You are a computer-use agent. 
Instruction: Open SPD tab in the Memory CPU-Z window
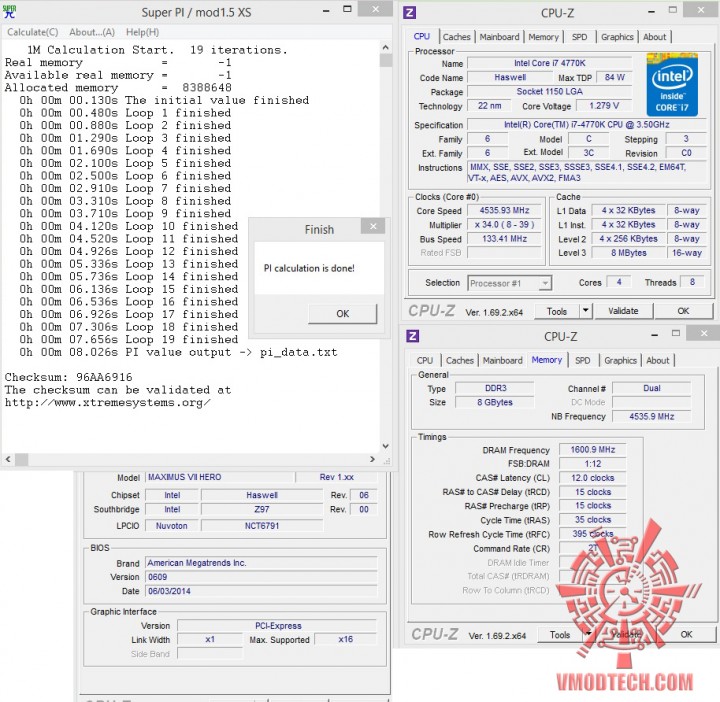click(583, 360)
